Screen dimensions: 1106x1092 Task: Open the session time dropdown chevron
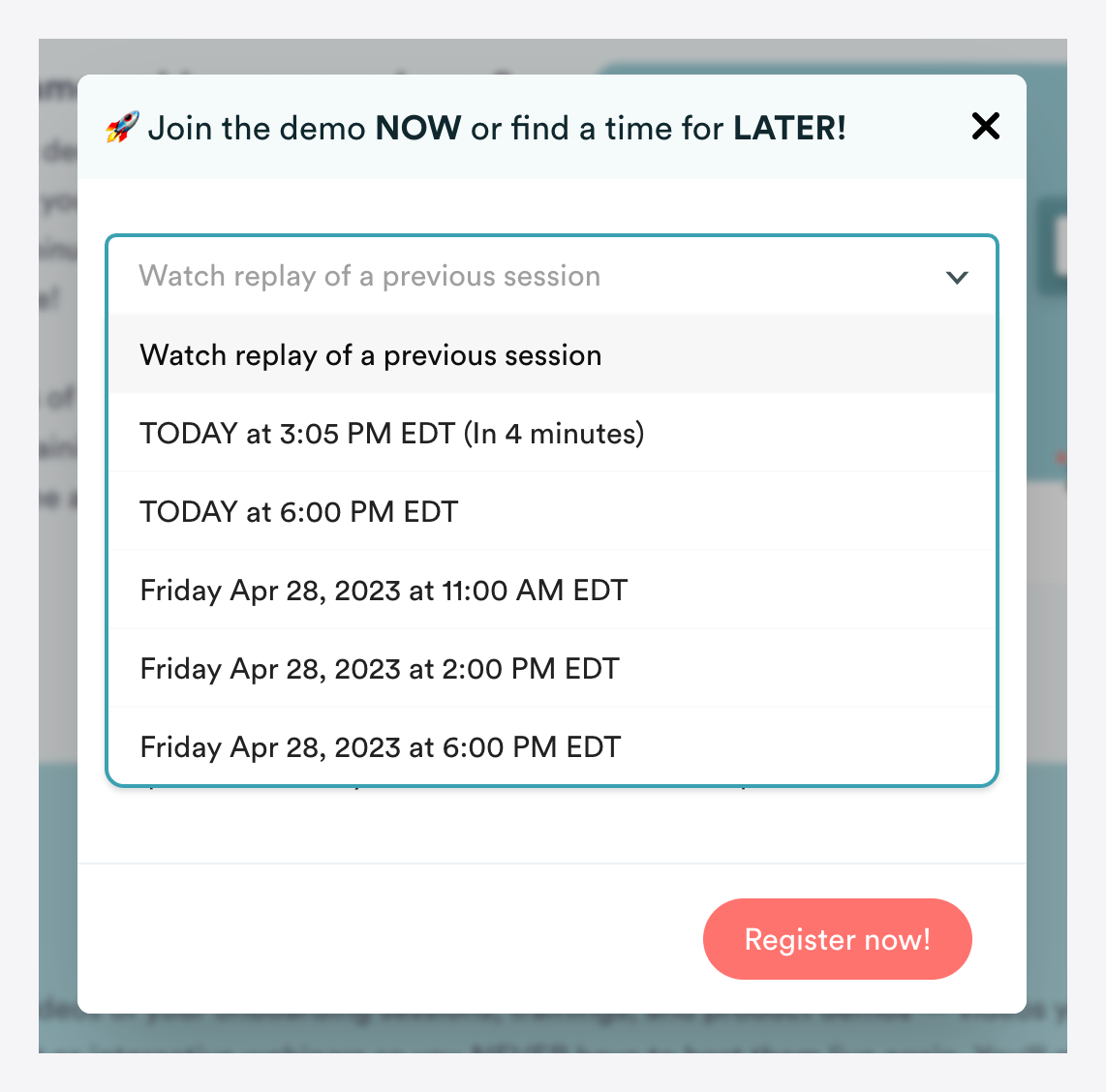point(957,277)
